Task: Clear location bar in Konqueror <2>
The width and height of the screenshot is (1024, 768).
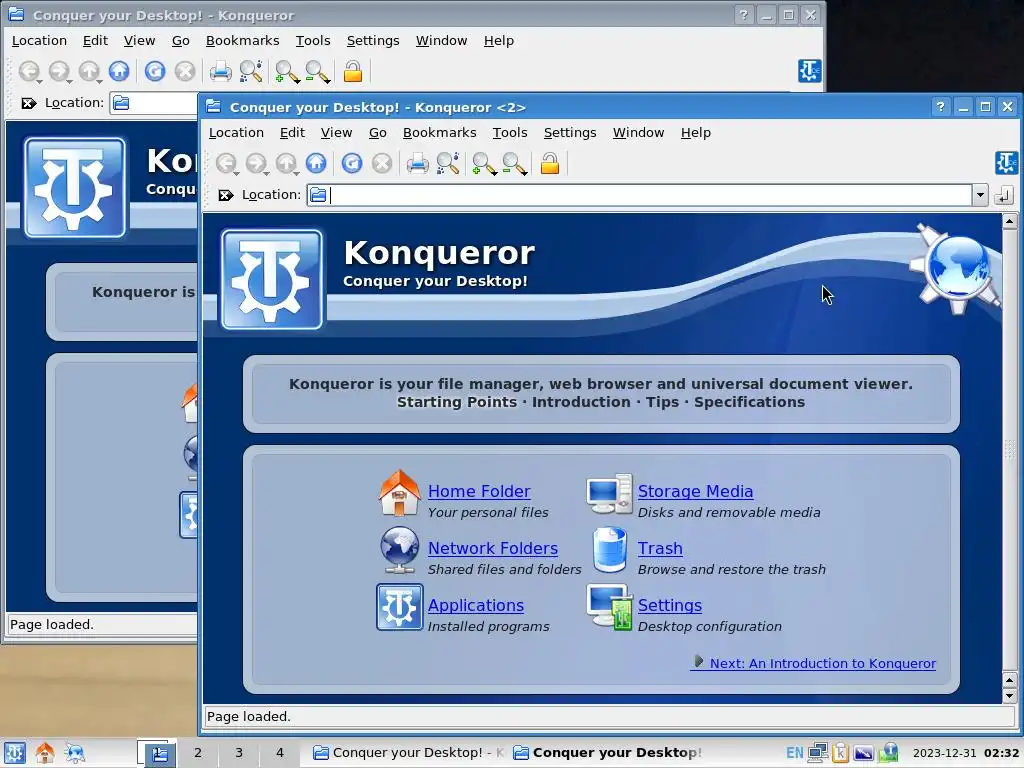Action: tap(226, 195)
